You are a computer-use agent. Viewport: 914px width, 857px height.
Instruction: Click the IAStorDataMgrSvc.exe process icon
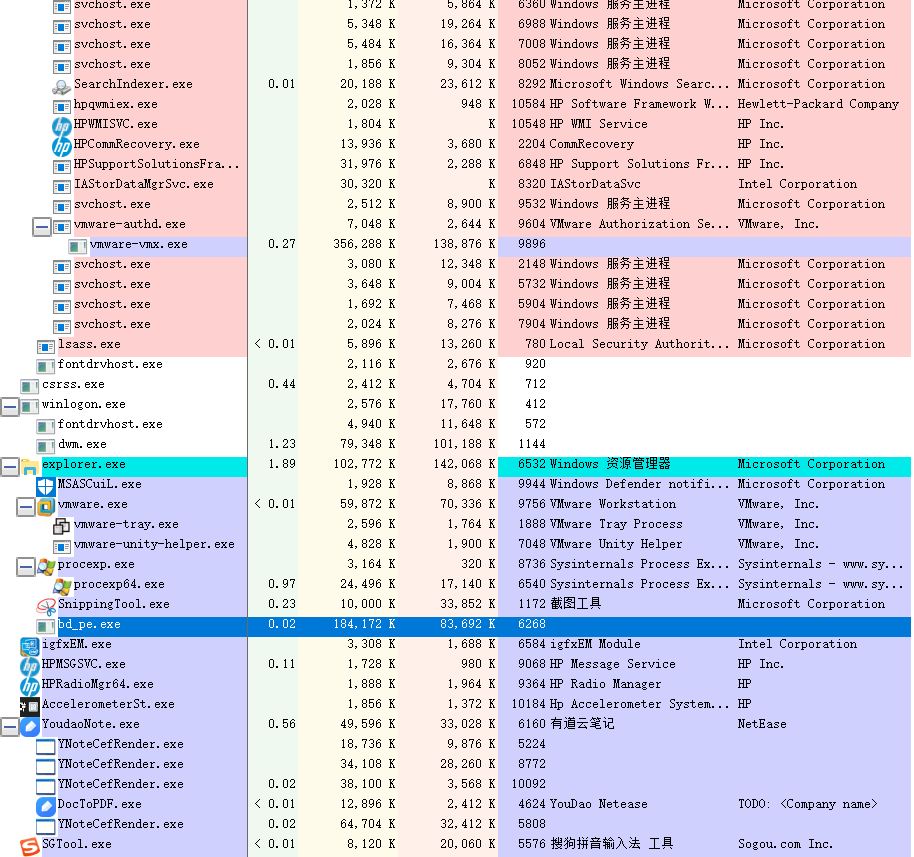(61, 187)
